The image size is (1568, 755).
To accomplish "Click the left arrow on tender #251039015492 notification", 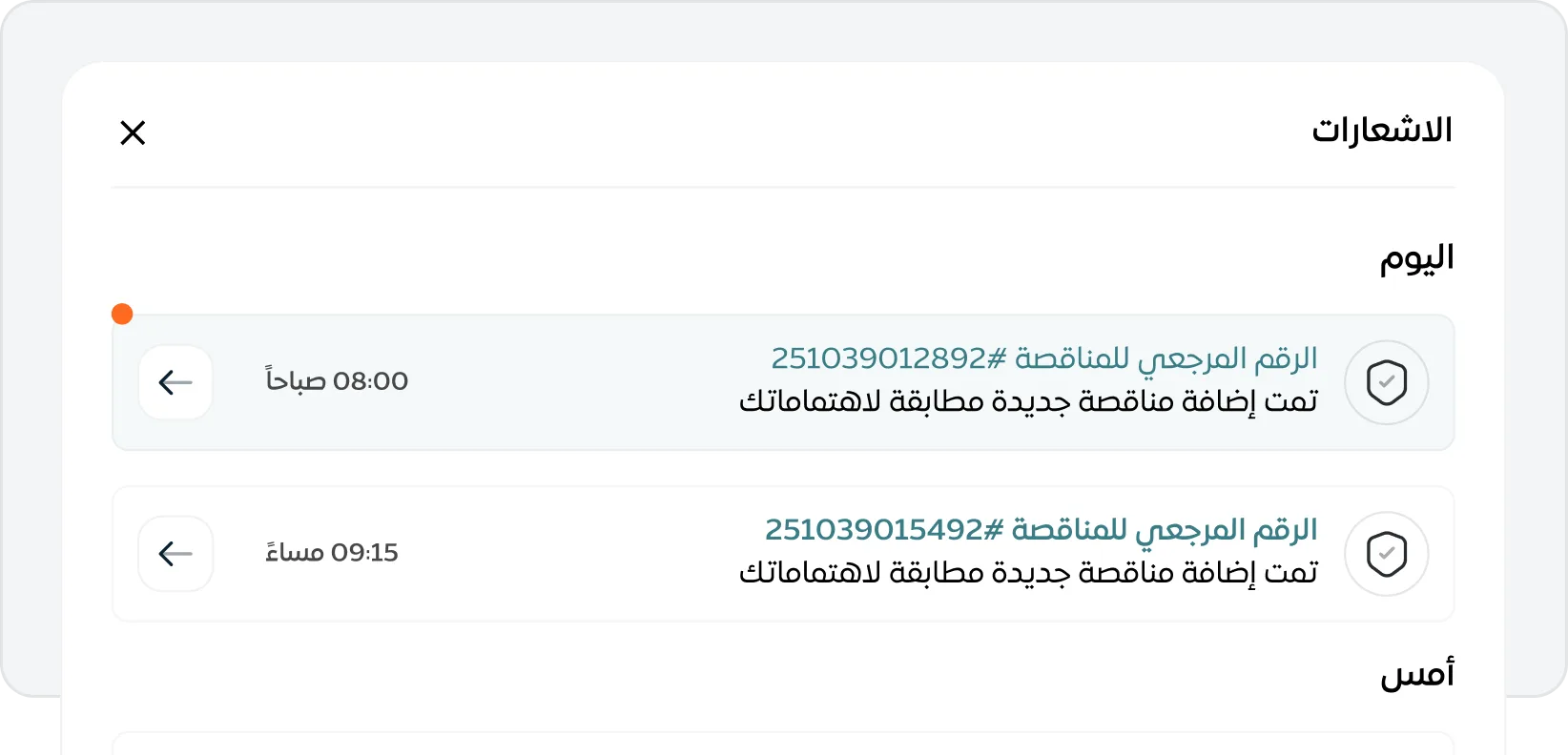I will 175,553.
